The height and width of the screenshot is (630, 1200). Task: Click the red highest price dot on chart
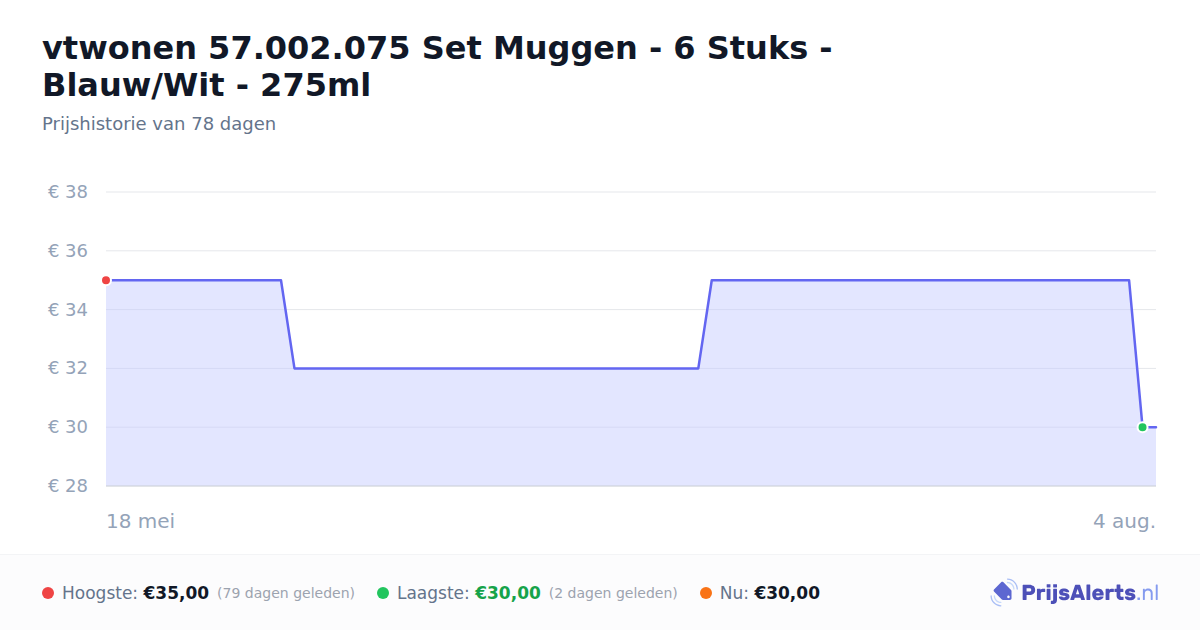tap(106, 280)
